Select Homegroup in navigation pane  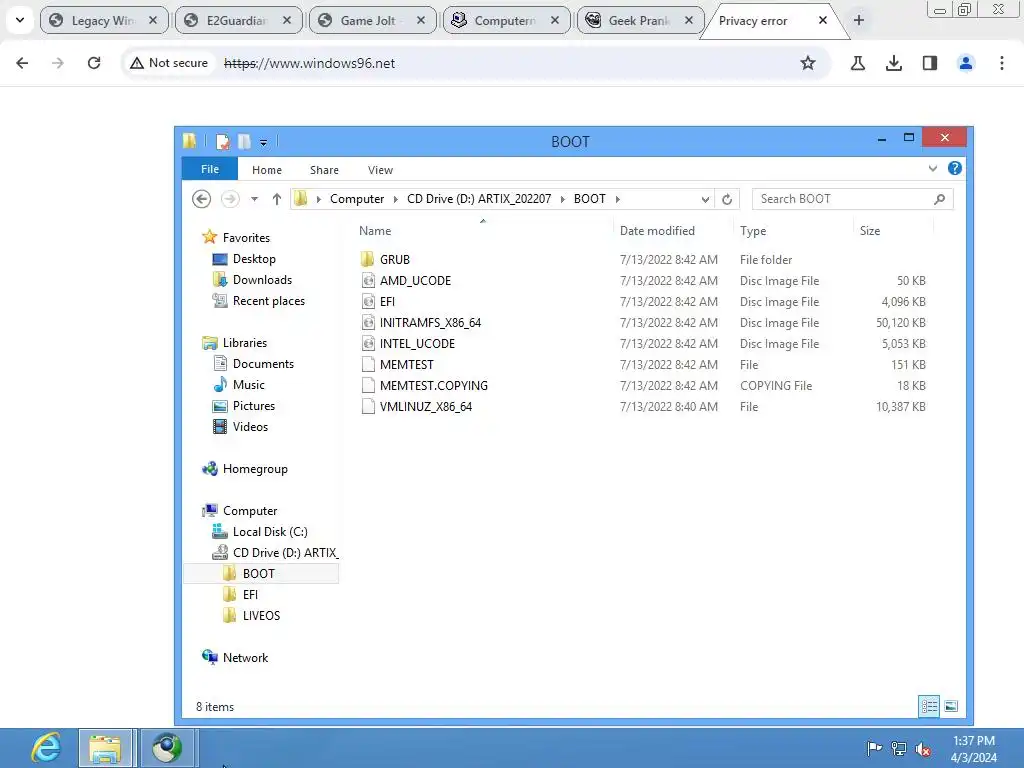pyautogui.click(x=255, y=468)
